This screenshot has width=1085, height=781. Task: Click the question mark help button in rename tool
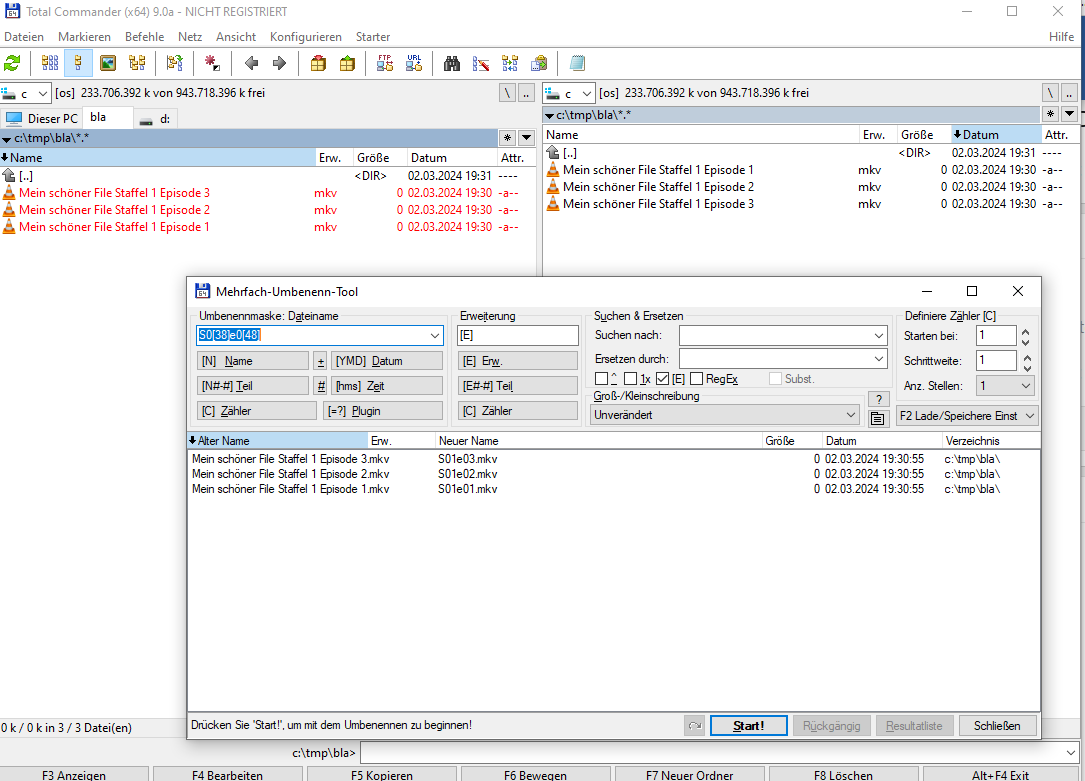tap(878, 399)
